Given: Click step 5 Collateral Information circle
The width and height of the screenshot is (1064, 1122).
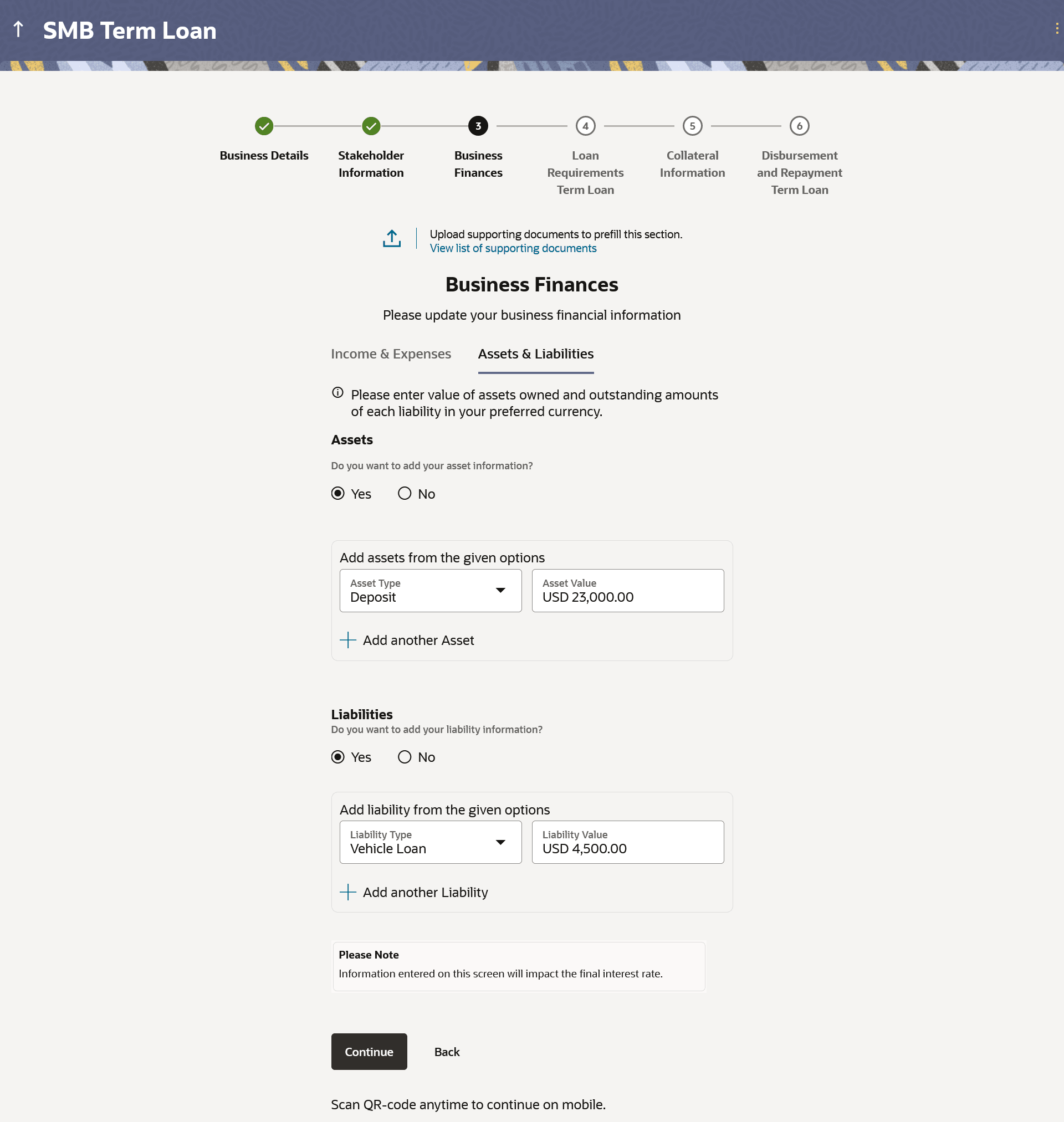Looking at the screenshot, I should pos(692,126).
